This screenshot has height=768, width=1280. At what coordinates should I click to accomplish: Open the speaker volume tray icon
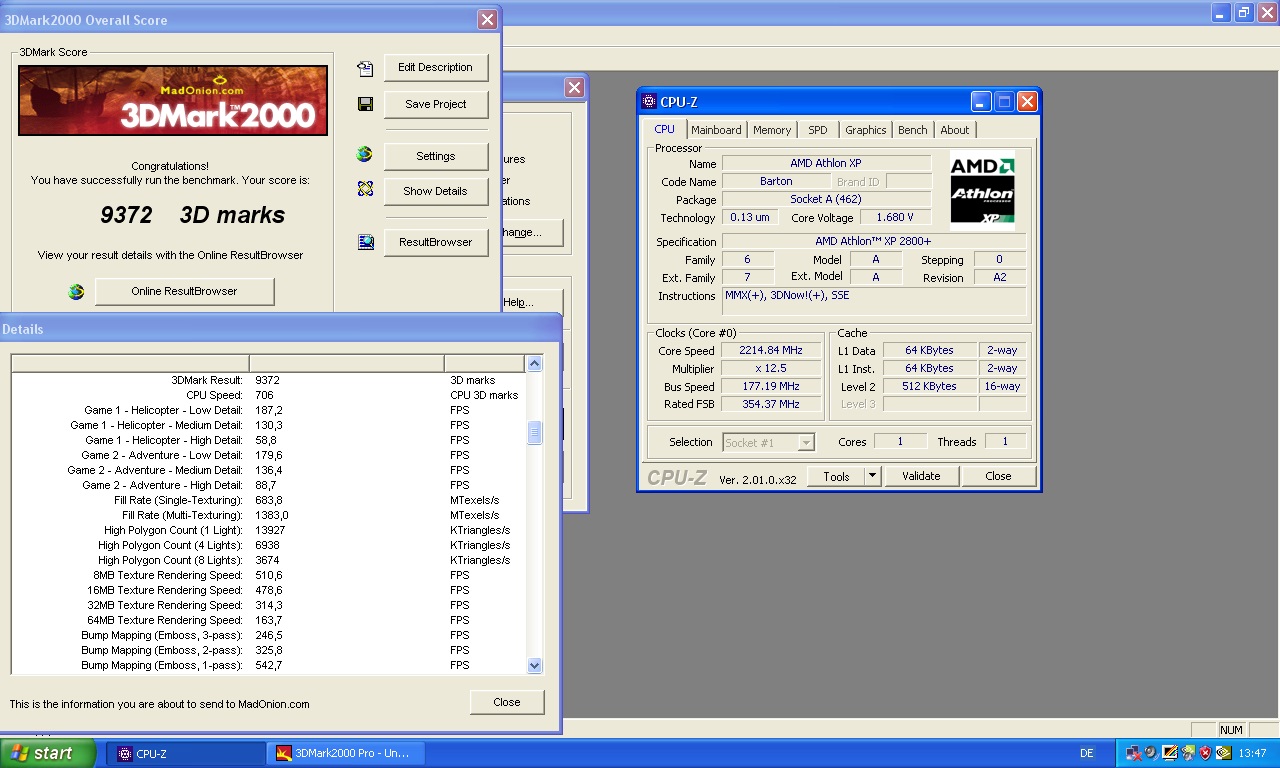pos(1151,753)
